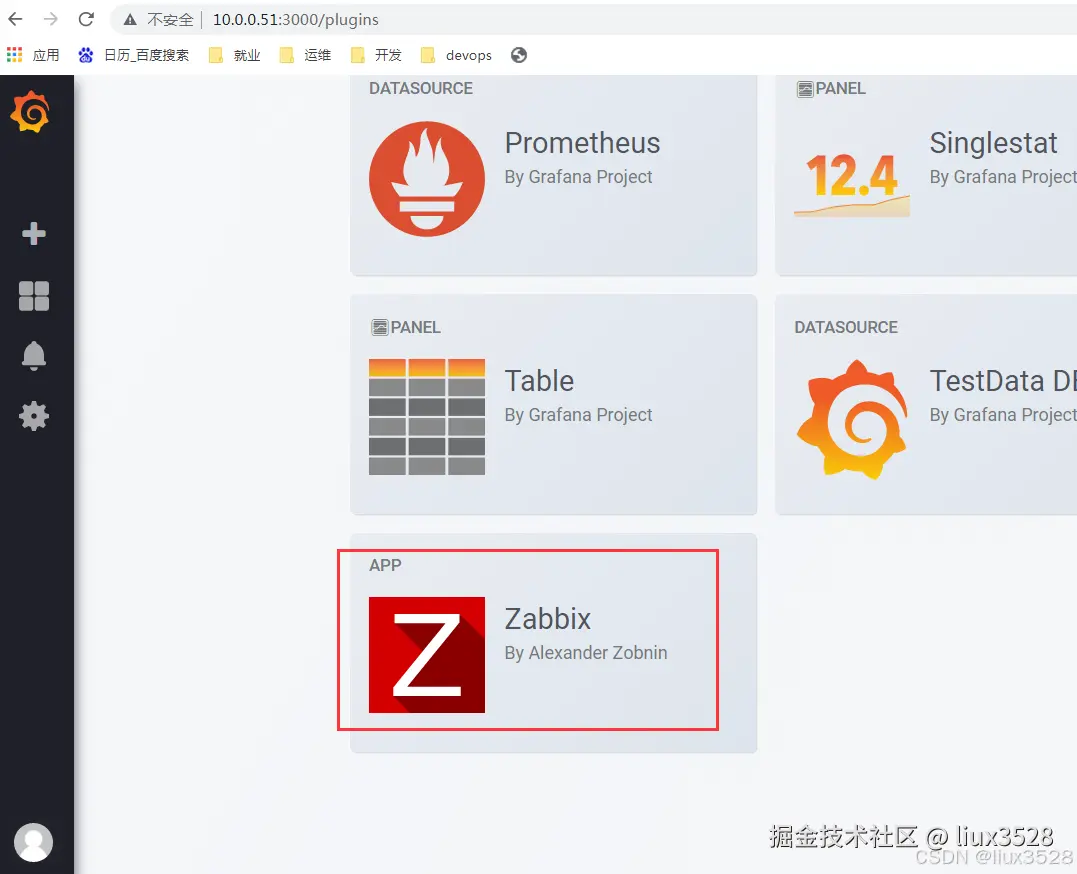Click the browser refresh icon

[86, 18]
